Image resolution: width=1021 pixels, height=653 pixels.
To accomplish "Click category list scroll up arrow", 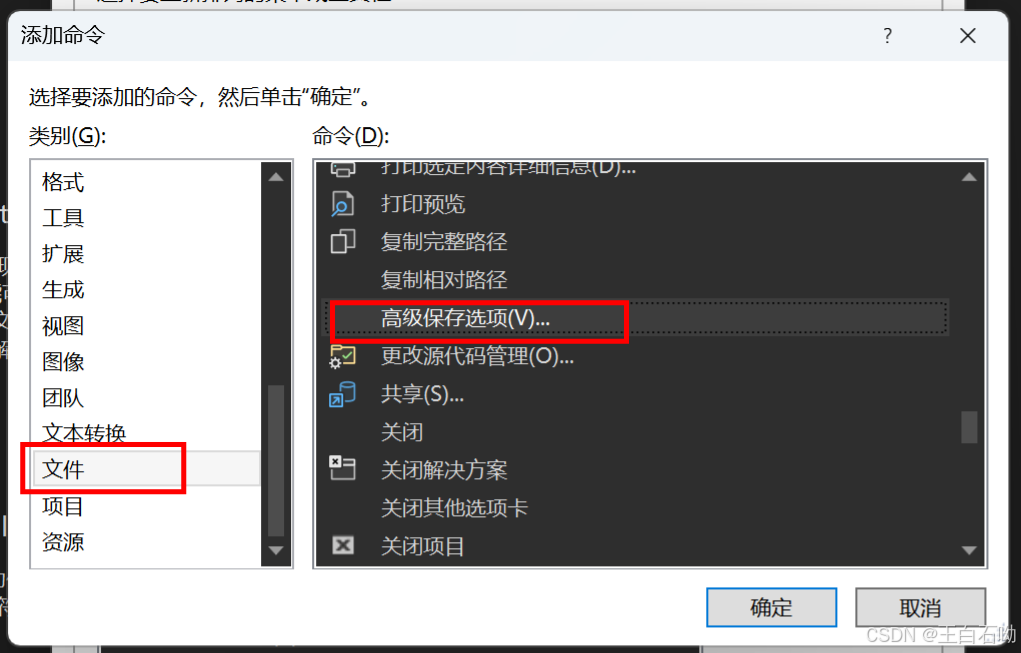I will 276,177.
